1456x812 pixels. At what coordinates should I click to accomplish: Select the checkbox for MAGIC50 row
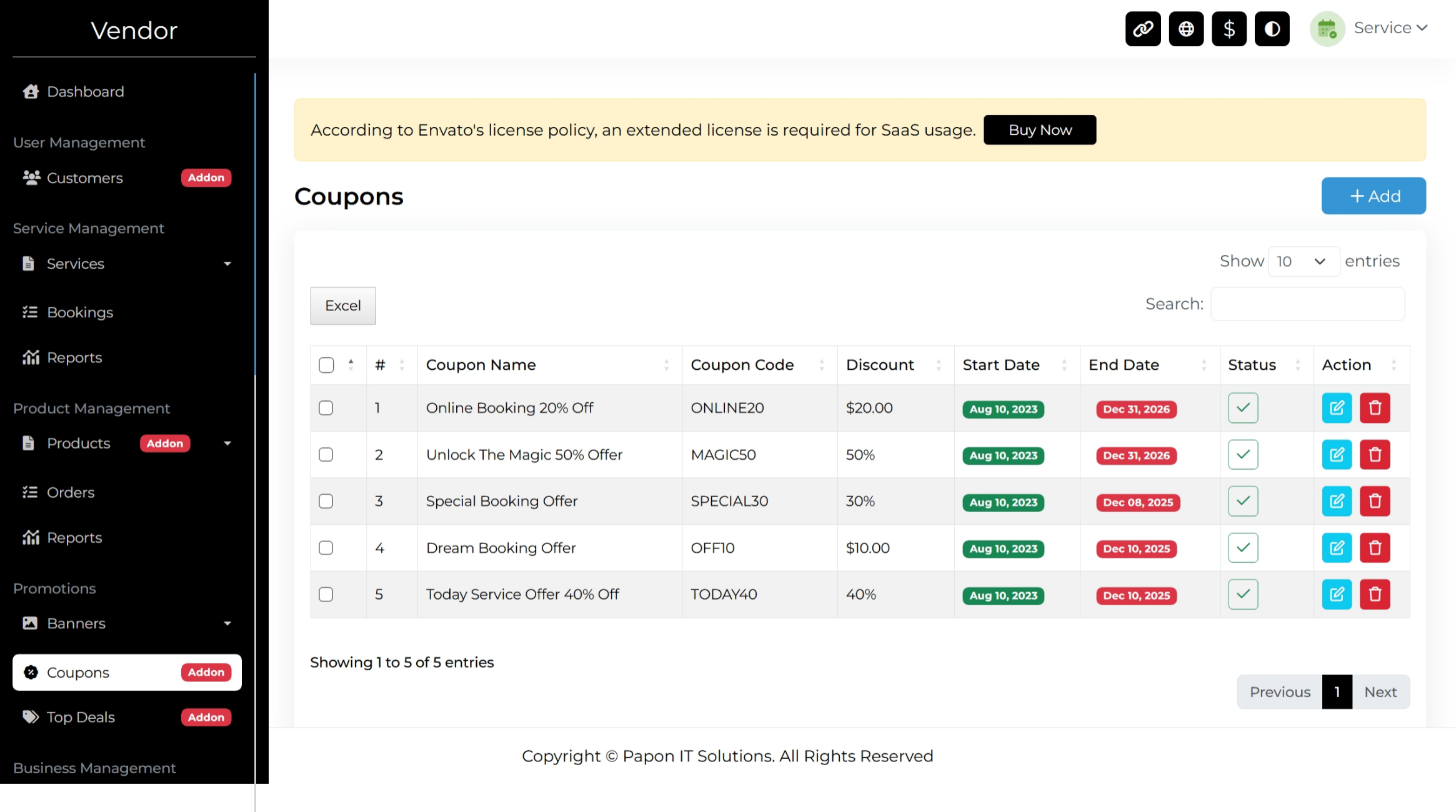(326, 455)
